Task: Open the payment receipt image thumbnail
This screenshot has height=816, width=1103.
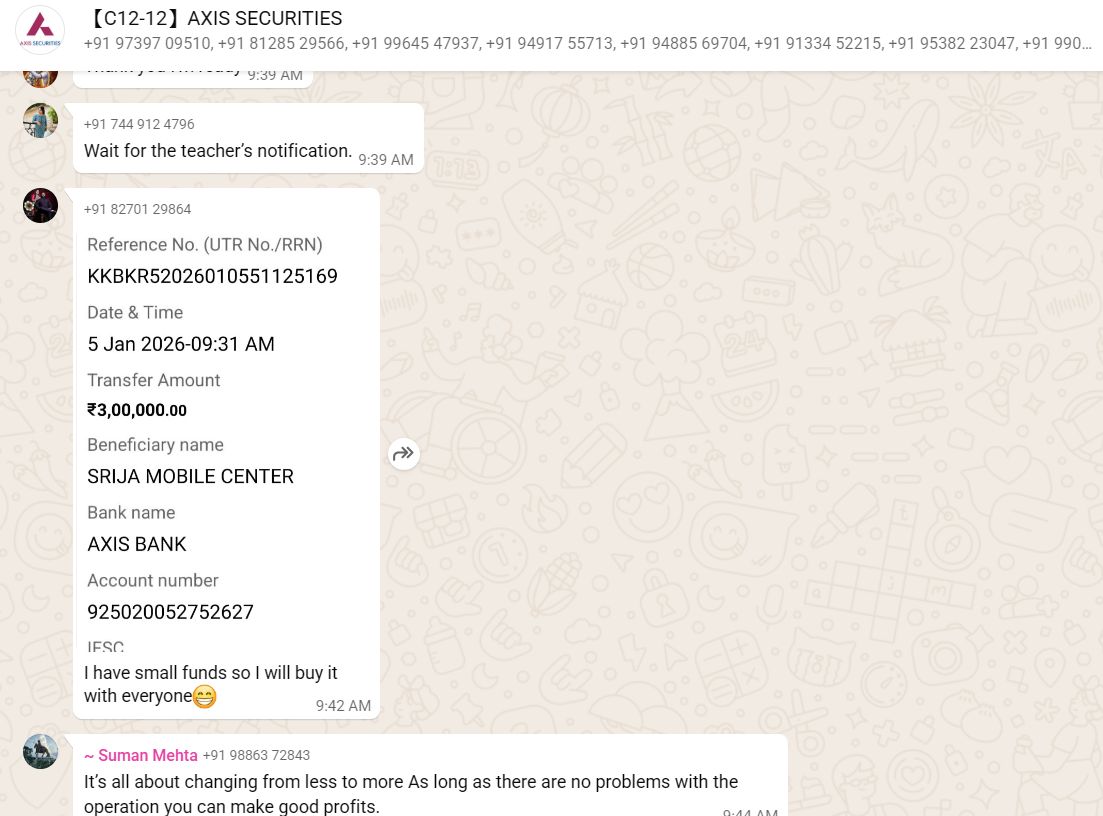Action: (227, 440)
